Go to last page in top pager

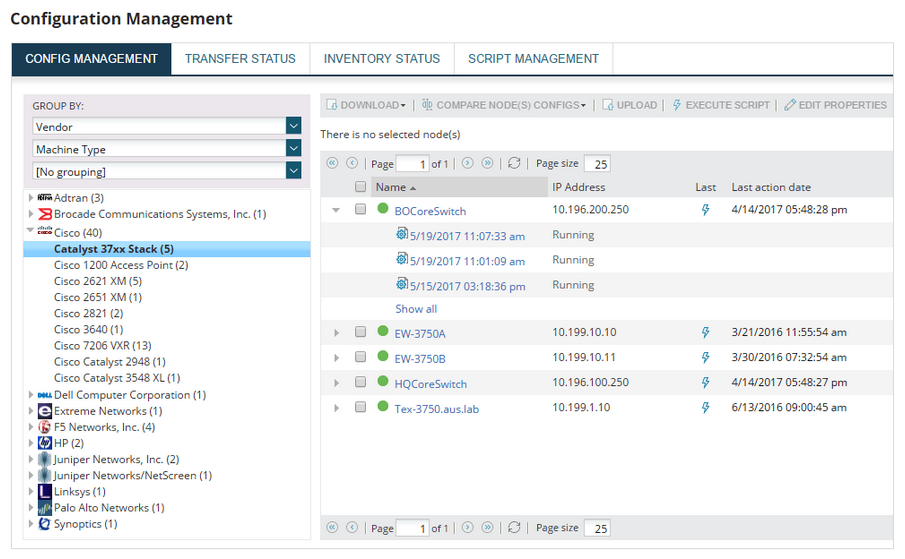click(x=488, y=163)
